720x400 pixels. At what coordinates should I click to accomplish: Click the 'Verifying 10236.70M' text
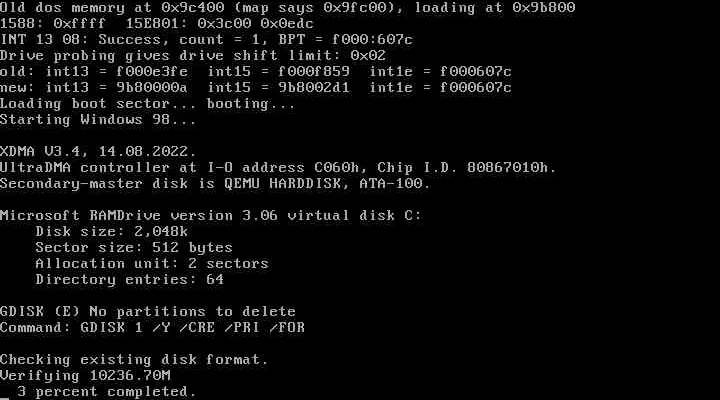[x=85, y=376]
